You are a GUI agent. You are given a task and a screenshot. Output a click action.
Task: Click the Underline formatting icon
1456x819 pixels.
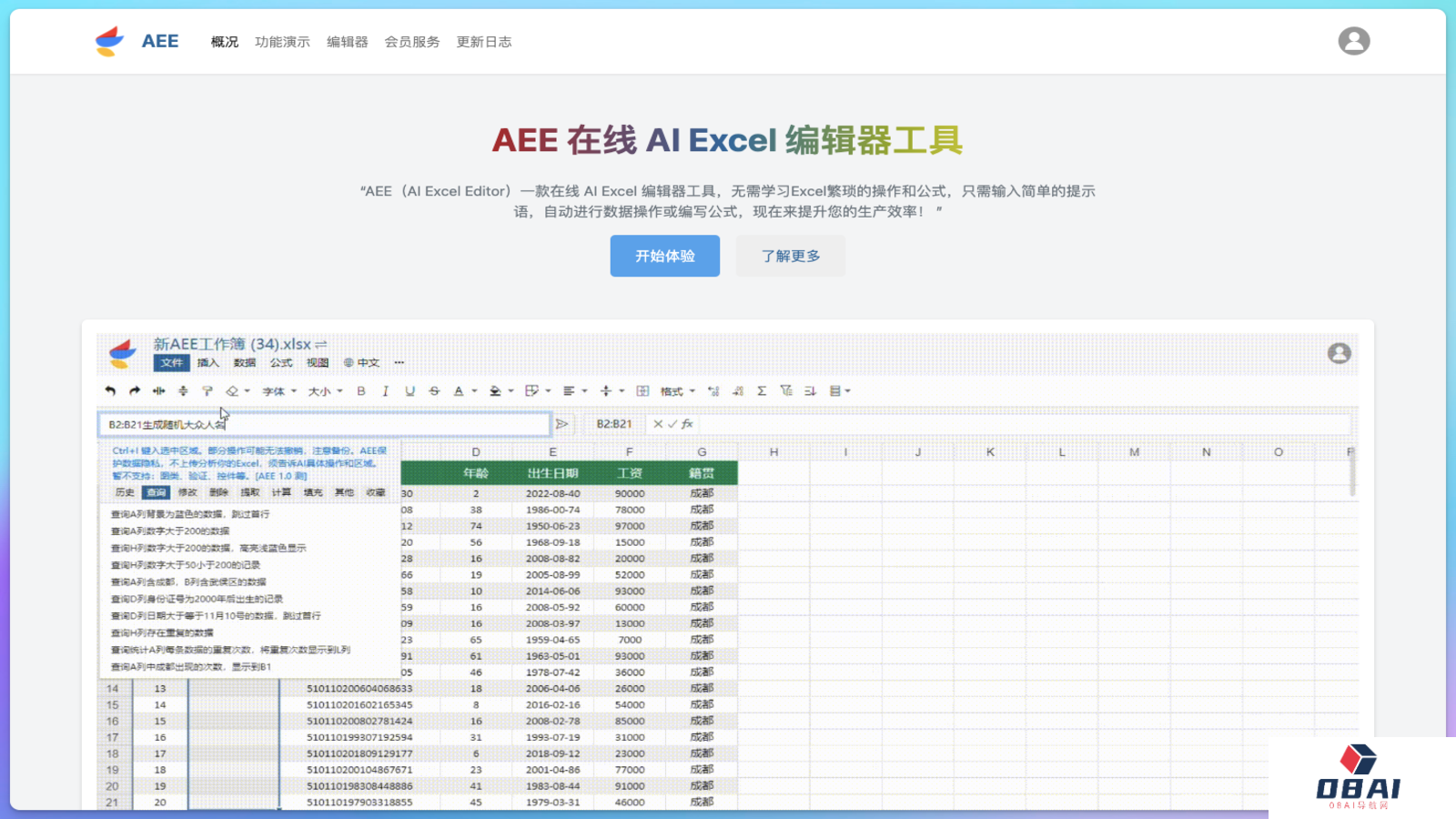tap(409, 390)
